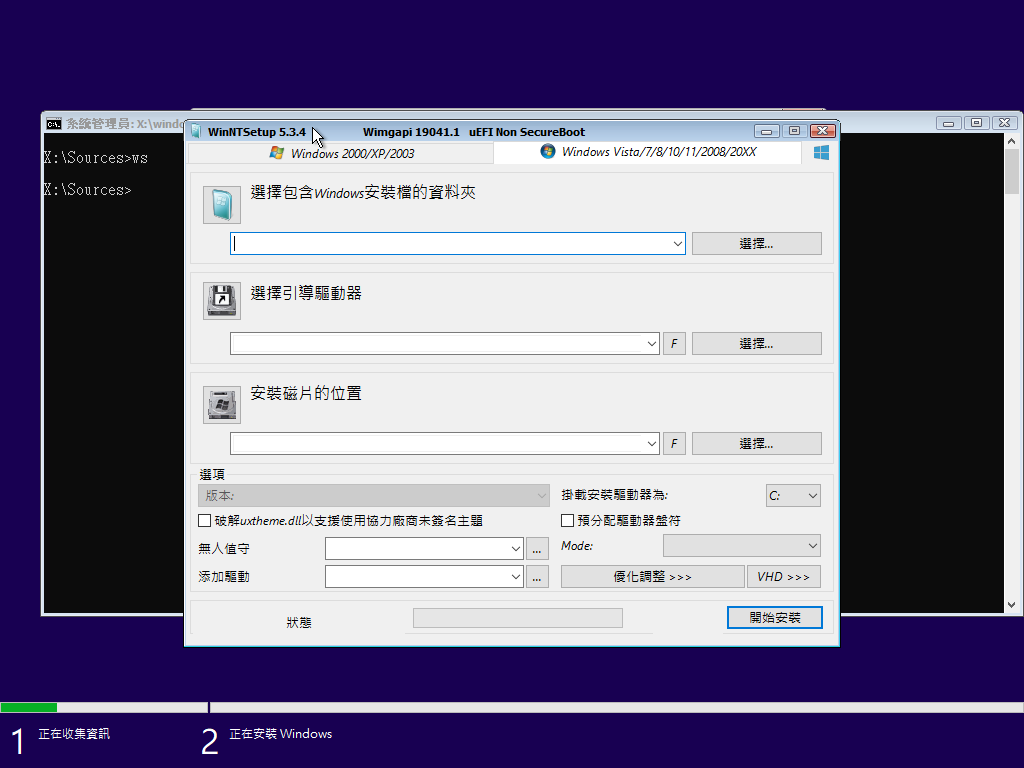The height and width of the screenshot is (768, 1024).
Task: Click the X:\Sources>ws line in command prompt
Action: click(x=95, y=158)
